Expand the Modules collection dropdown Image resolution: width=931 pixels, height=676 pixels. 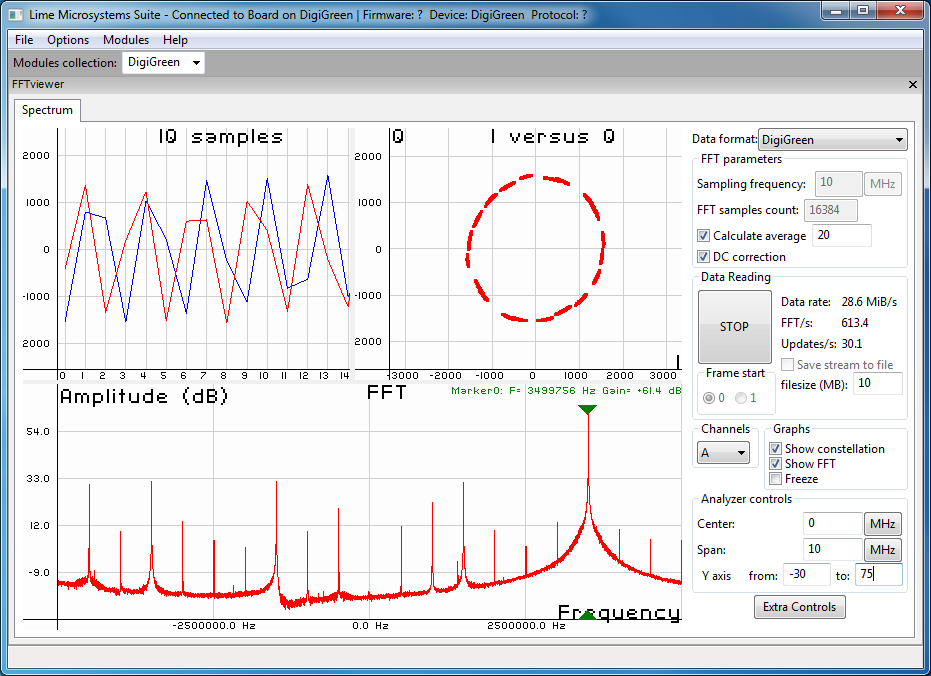coord(163,62)
